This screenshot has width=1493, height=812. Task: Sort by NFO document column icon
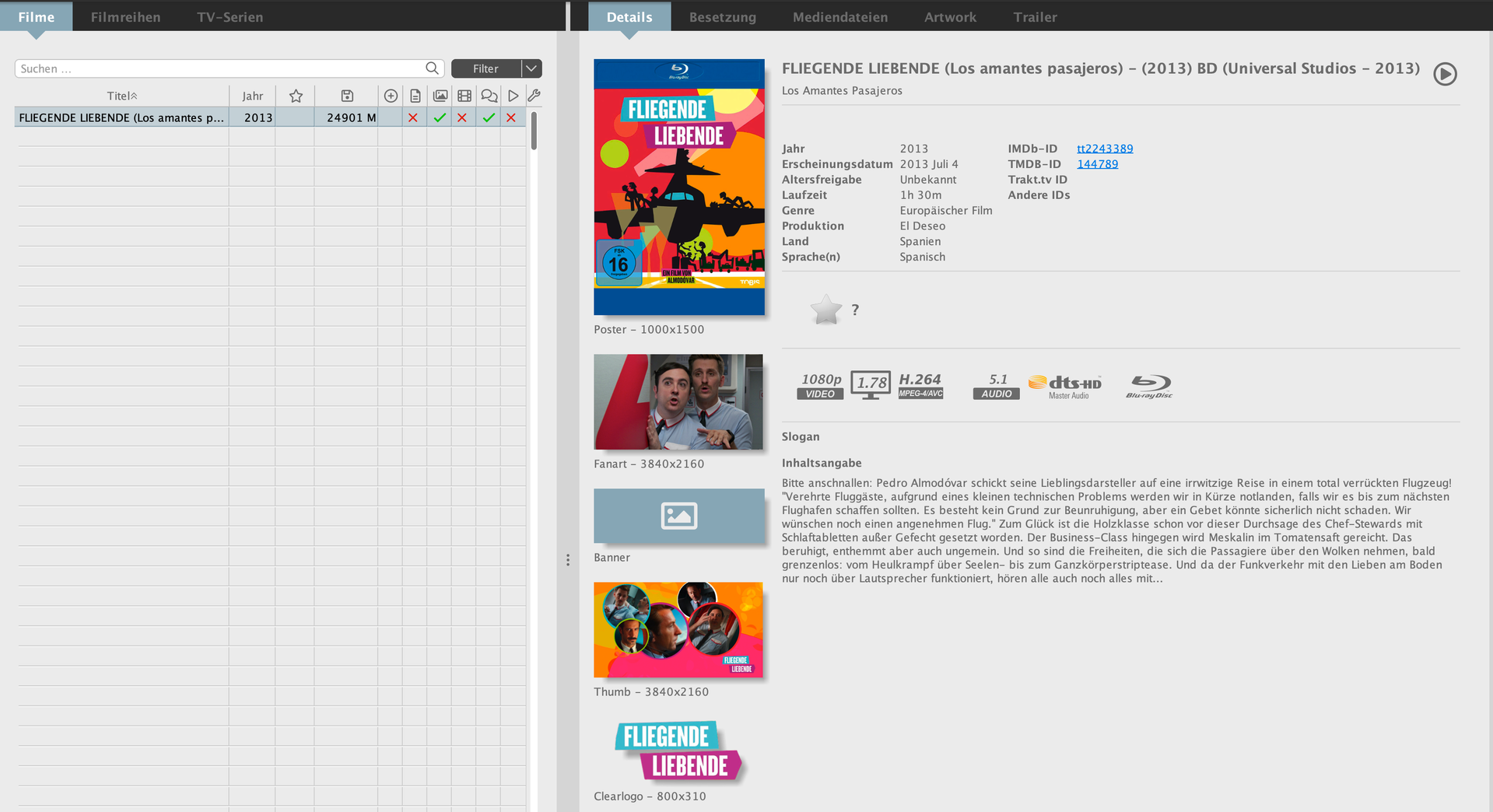tap(415, 96)
